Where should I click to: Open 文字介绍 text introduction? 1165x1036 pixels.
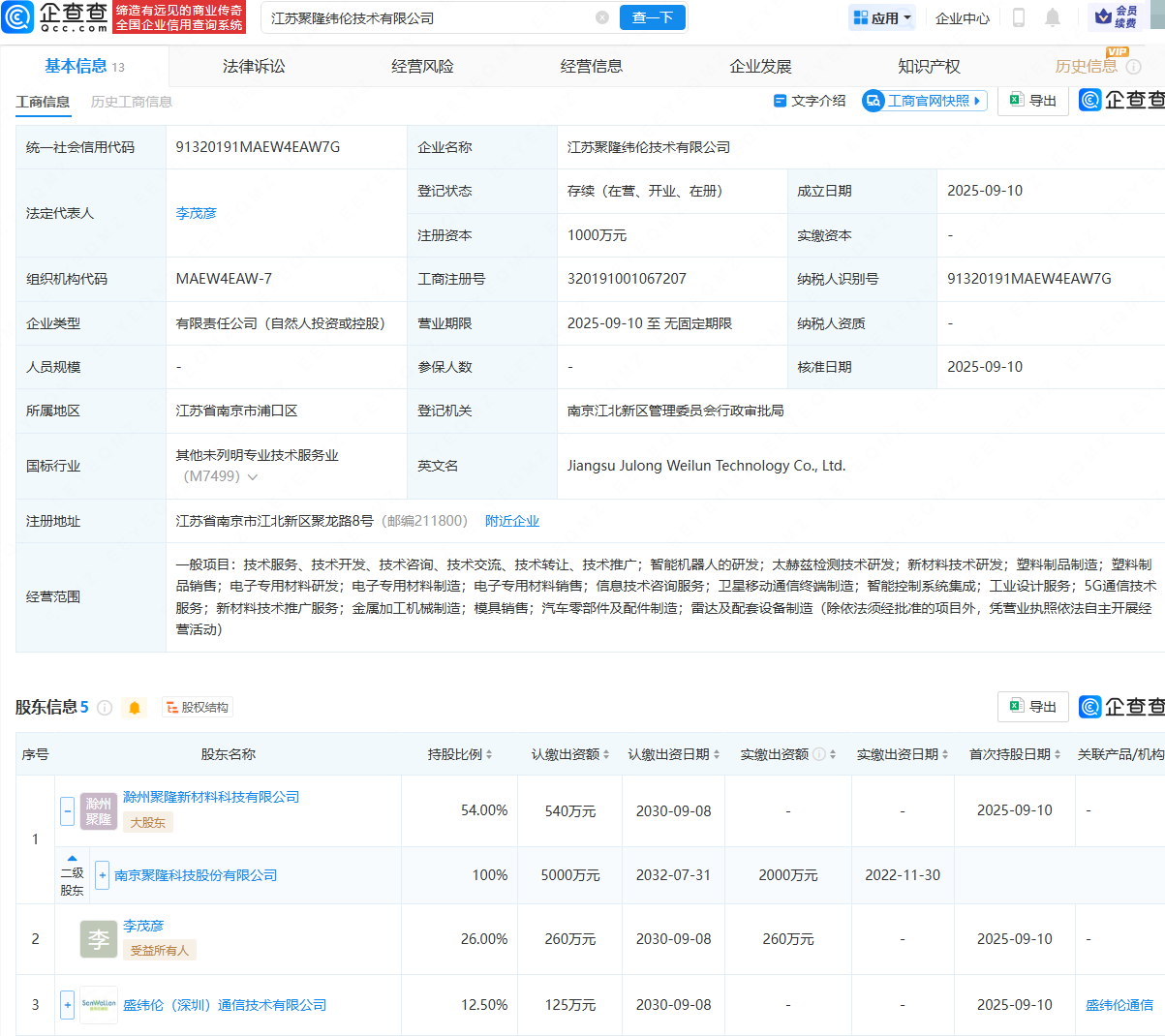point(810,101)
